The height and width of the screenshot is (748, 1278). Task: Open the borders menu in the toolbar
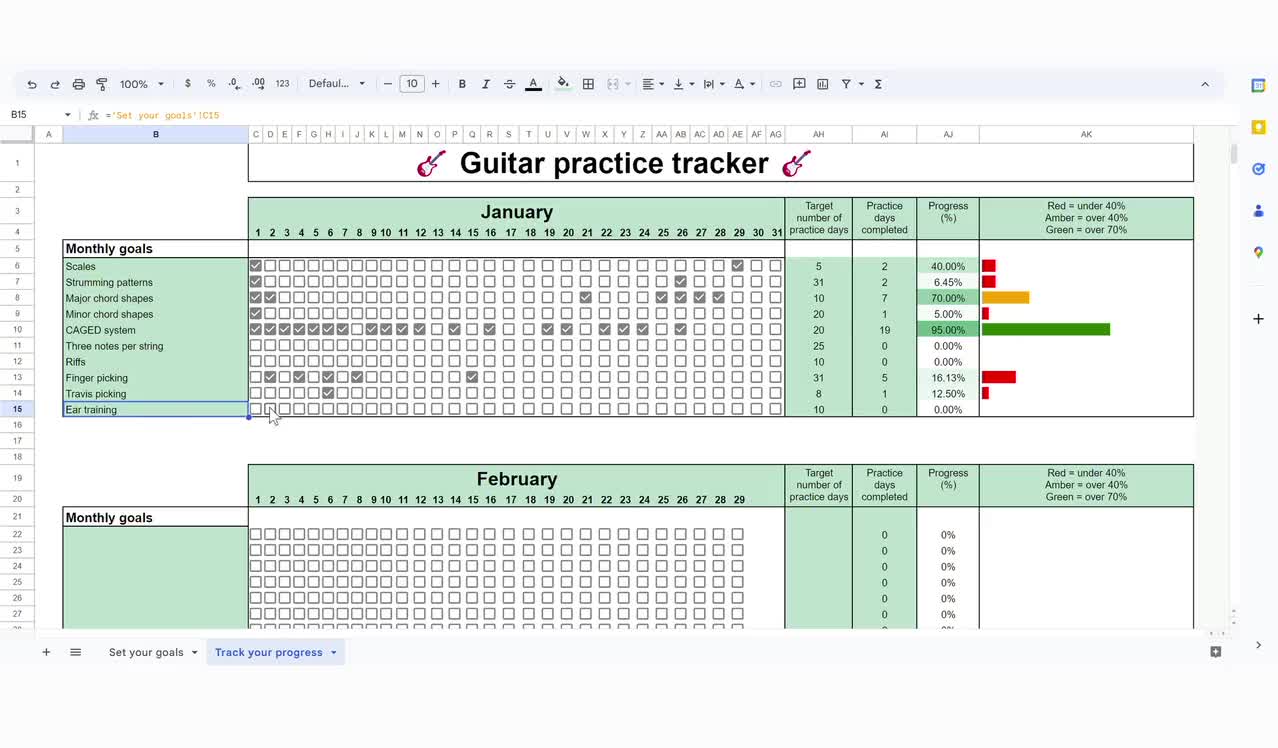coord(587,84)
